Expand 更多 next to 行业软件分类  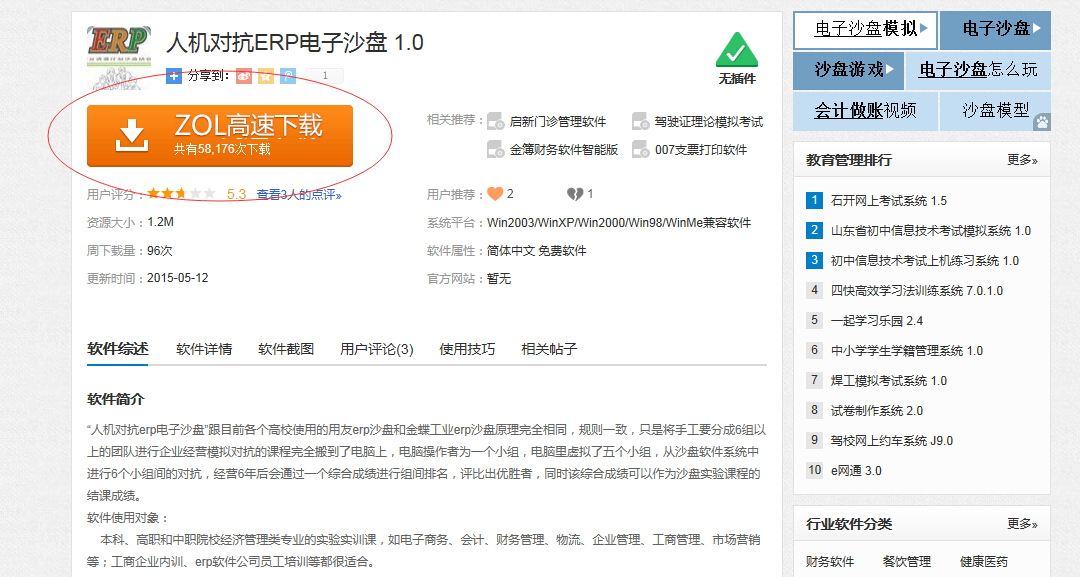pyautogui.click(x=1022, y=524)
